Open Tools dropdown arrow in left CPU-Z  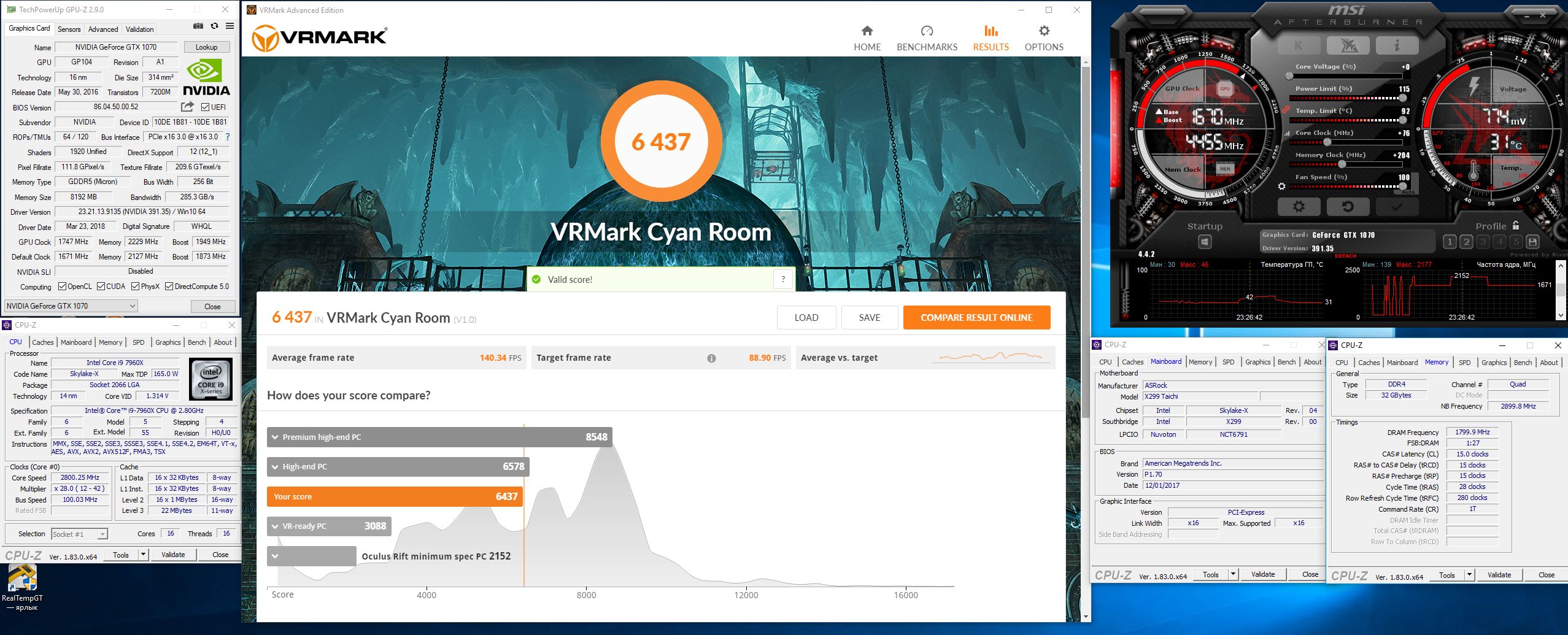pos(143,555)
